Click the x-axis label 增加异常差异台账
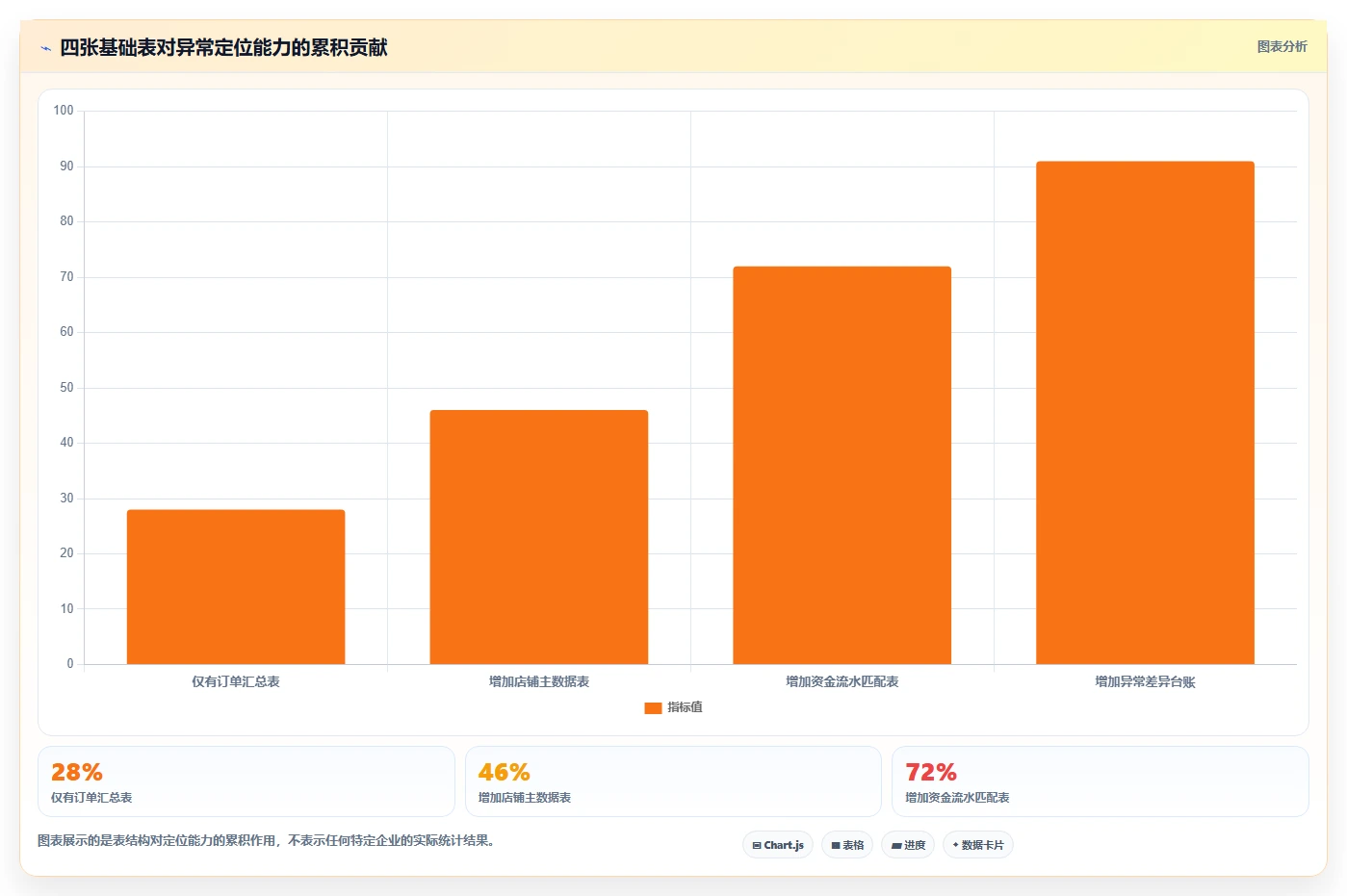 [1145, 681]
